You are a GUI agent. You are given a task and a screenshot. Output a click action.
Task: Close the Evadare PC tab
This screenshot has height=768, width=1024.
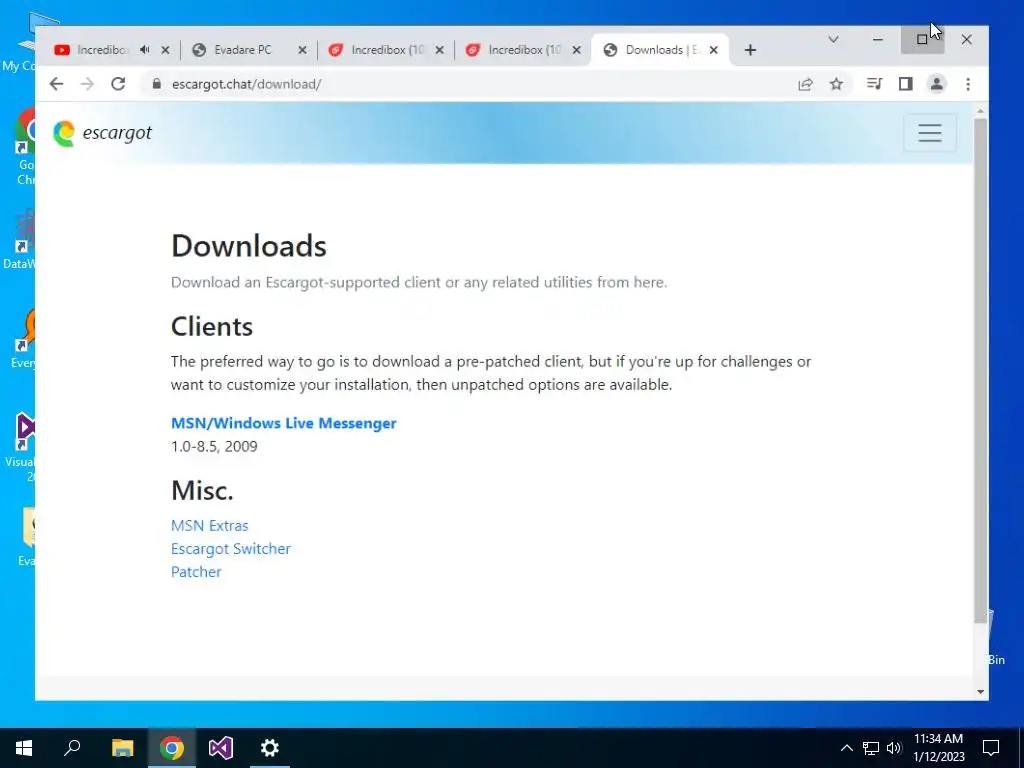pos(302,50)
